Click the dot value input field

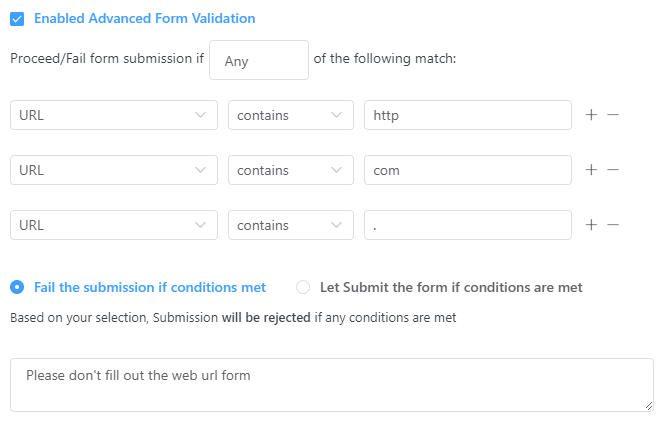click(x=467, y=225)
